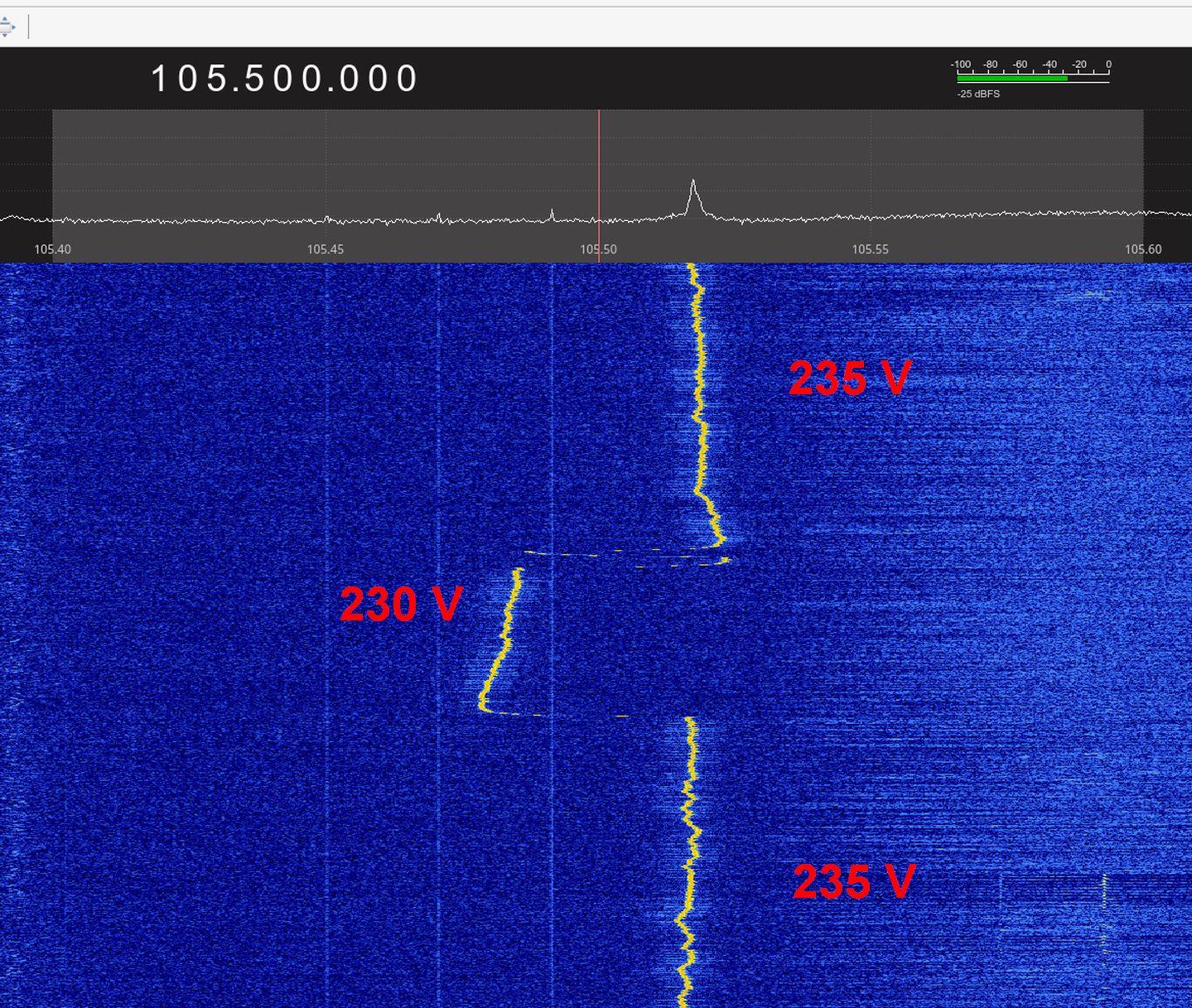The image size is (1192, 1008).
Task: Click the 105.60 frequency axis label
Action: point(1142,249)
